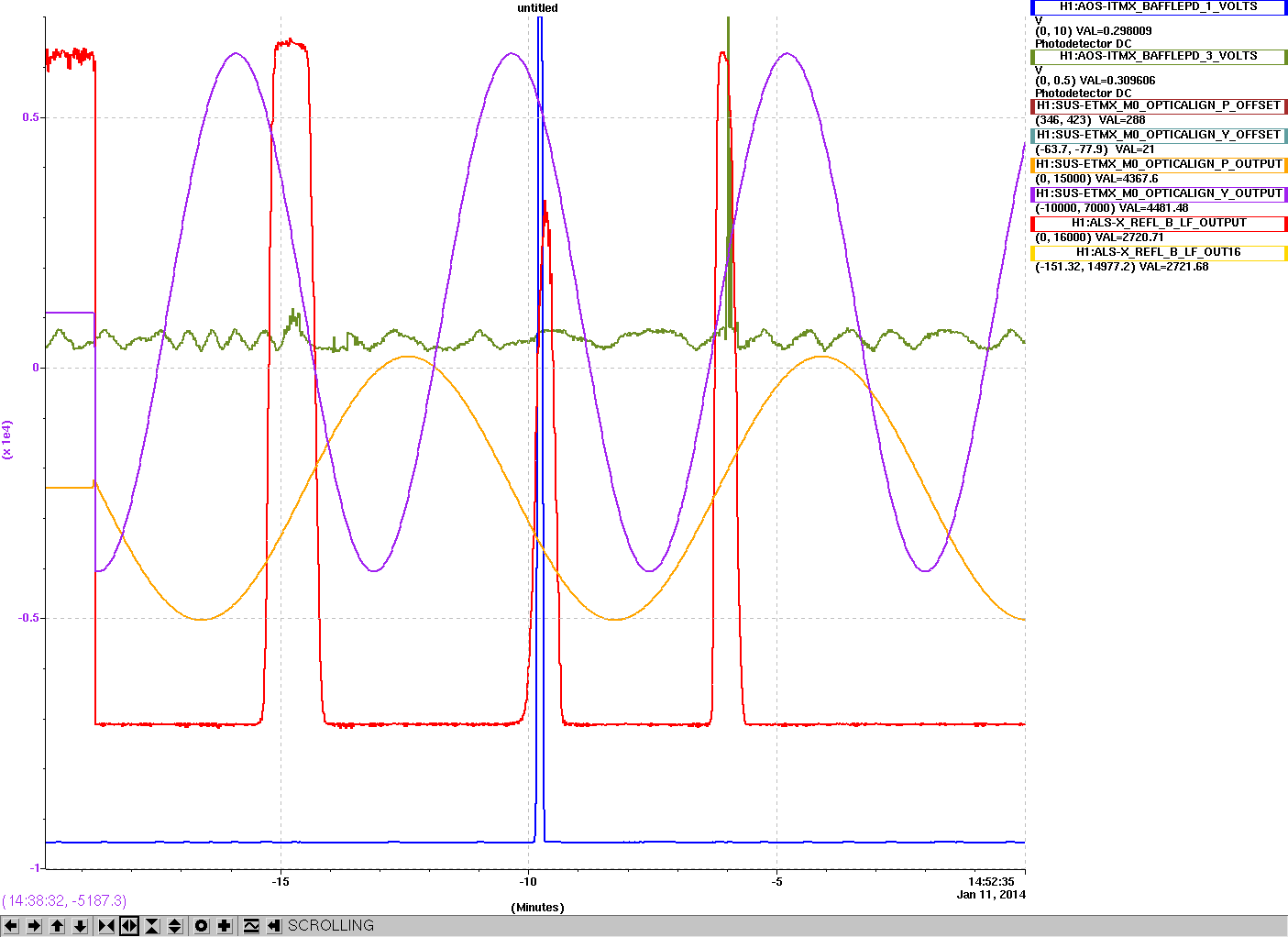Screen dimensions: 1288x937
Task: Click the circle auto-scale button
Action: [202, 926]
